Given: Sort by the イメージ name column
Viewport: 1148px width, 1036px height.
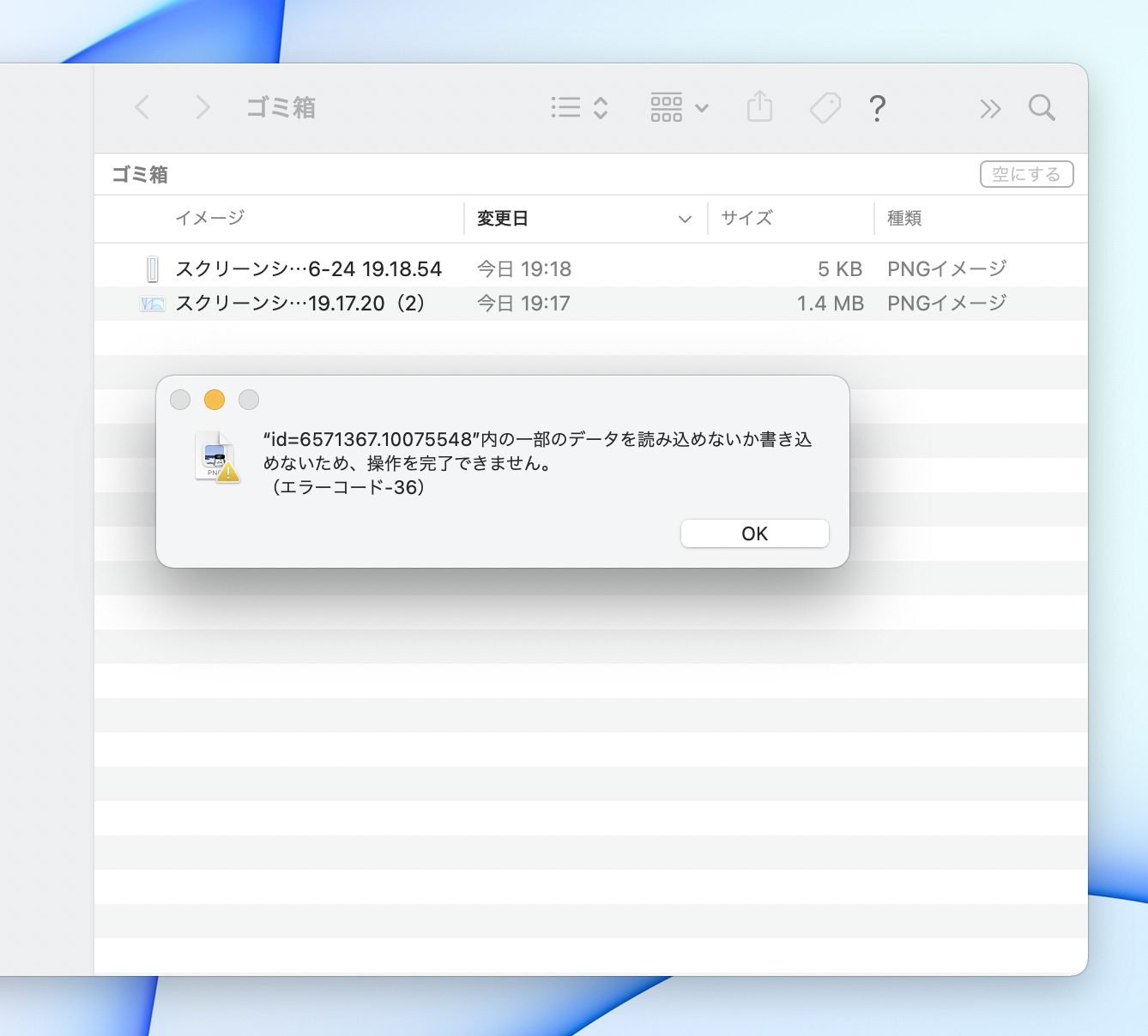Looking at the screenshot, I should pyautogui.click(x=210, y=218).
